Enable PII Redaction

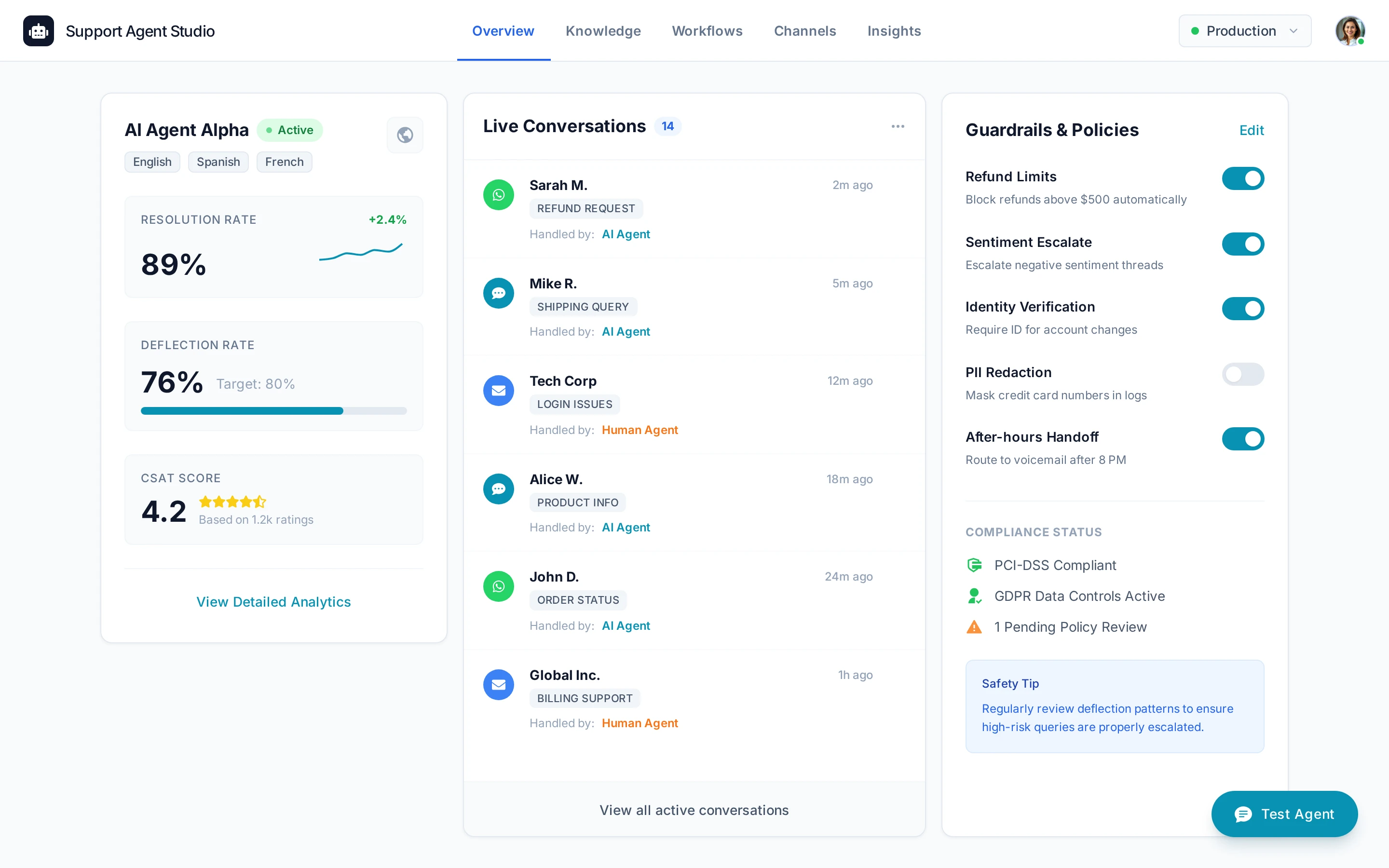[x=1243, y=374]
